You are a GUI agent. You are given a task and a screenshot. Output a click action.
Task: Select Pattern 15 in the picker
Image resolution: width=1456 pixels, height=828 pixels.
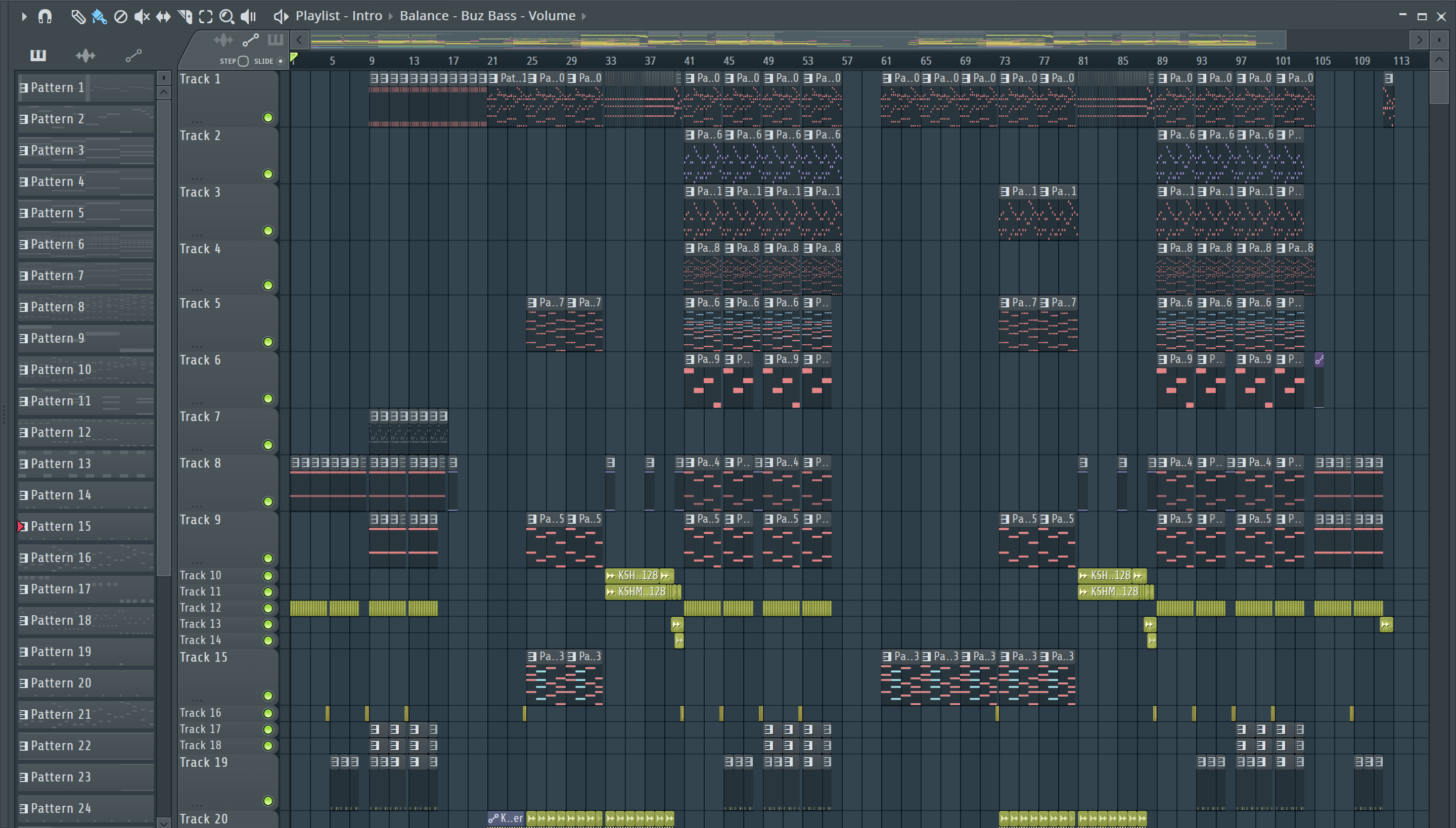pos(86,527)
